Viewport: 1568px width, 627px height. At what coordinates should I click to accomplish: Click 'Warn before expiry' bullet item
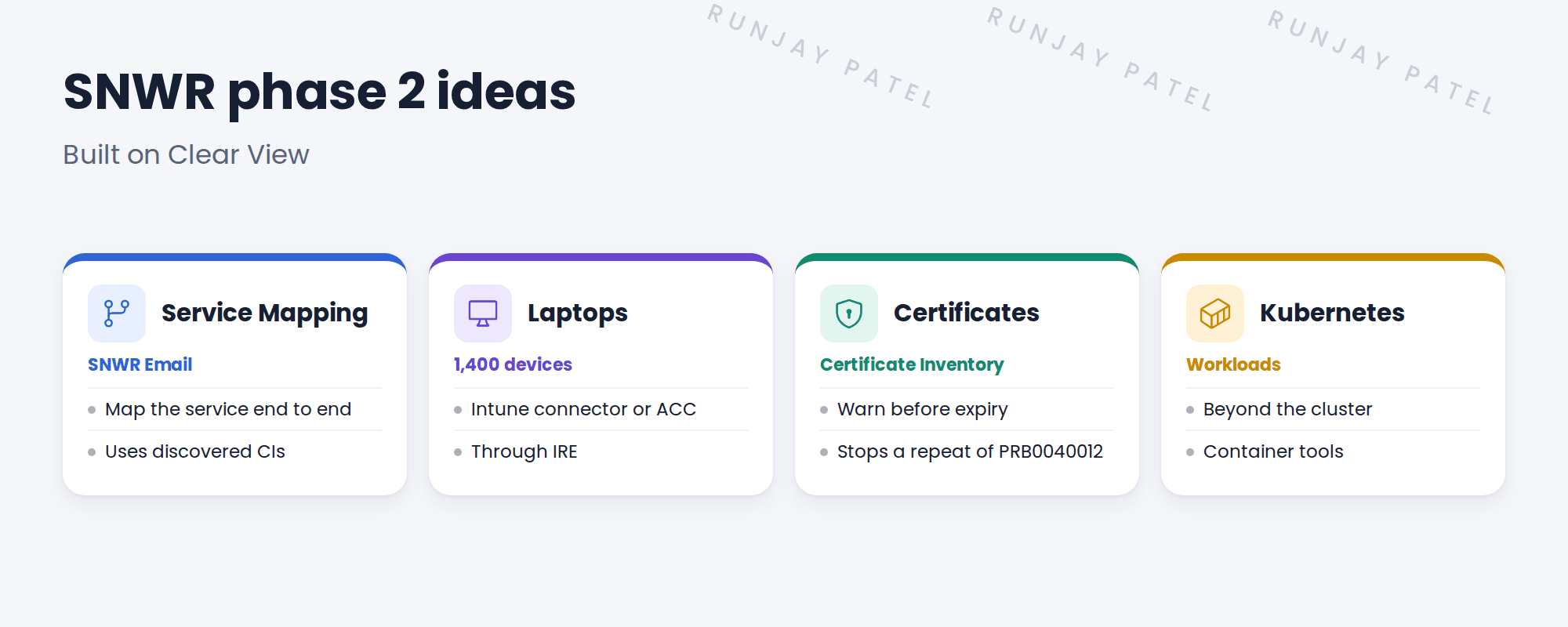(923, 409)
